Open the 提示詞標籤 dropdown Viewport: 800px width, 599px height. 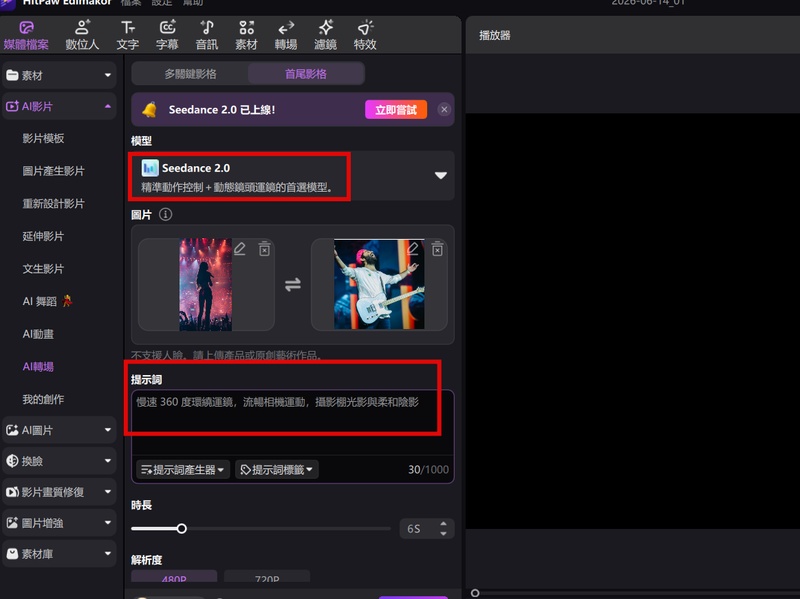[x=277, y=470]
